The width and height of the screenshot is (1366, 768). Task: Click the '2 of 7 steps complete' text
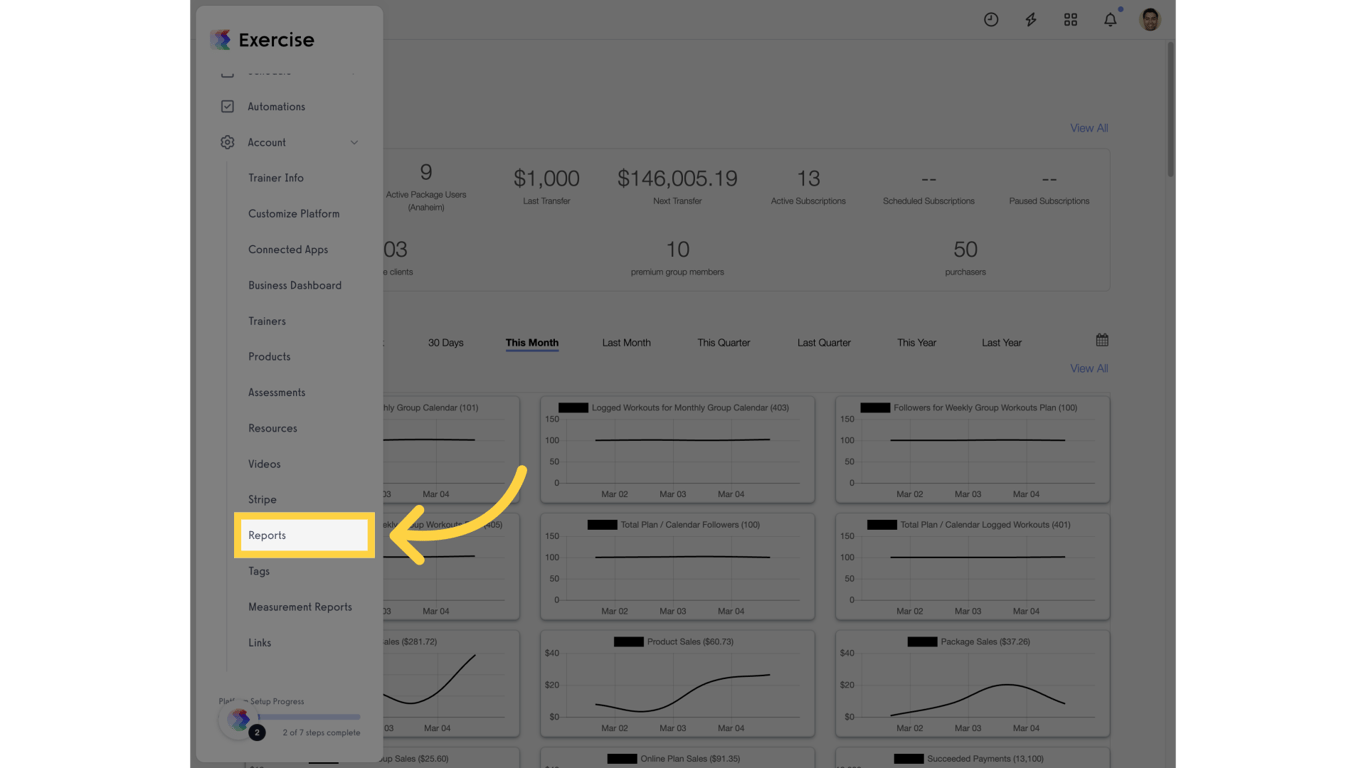[x=321, y=733]
